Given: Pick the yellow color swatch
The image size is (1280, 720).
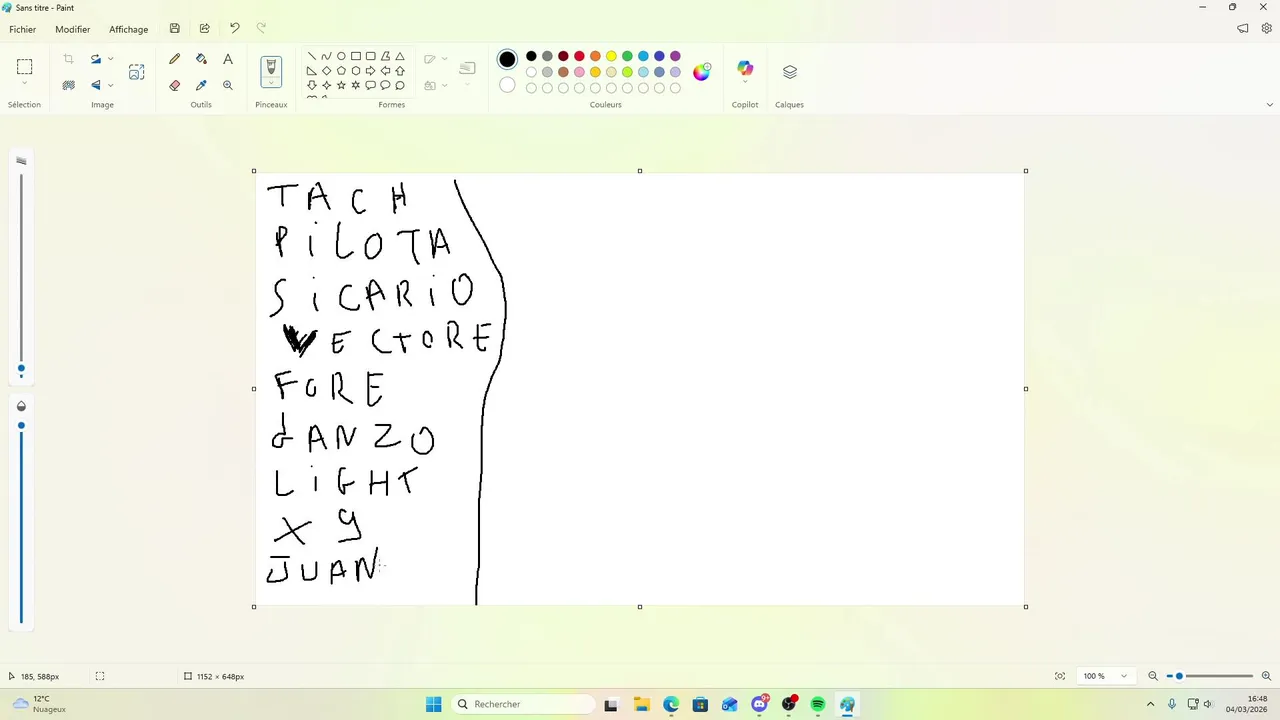Looking at the screenshot, I should click(611, 56).
